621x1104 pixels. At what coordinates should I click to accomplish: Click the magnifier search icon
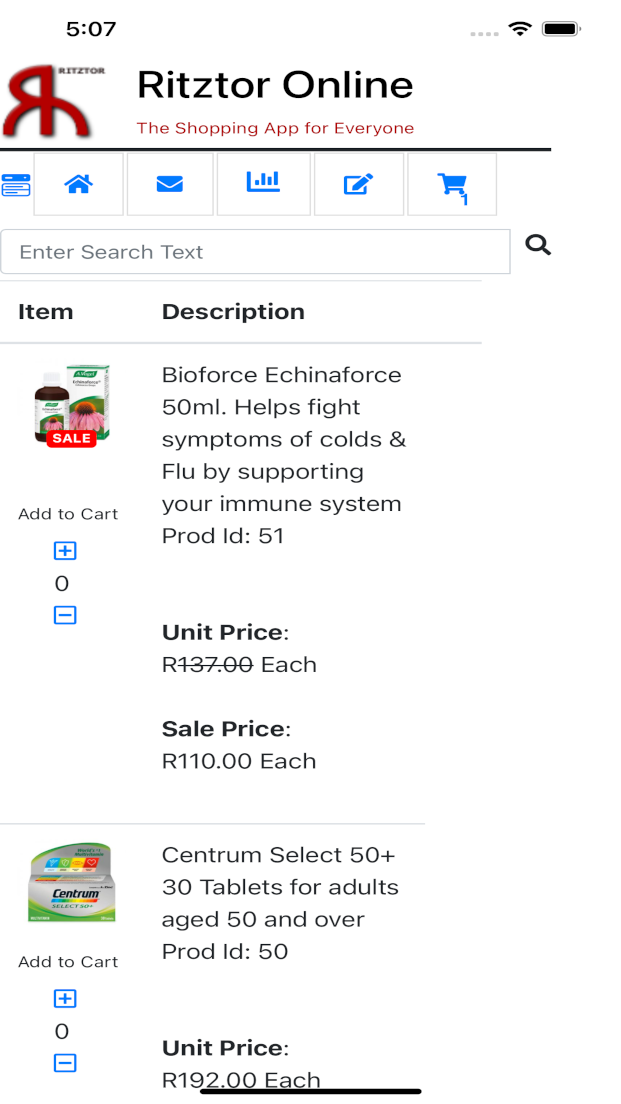coord(538,245)
